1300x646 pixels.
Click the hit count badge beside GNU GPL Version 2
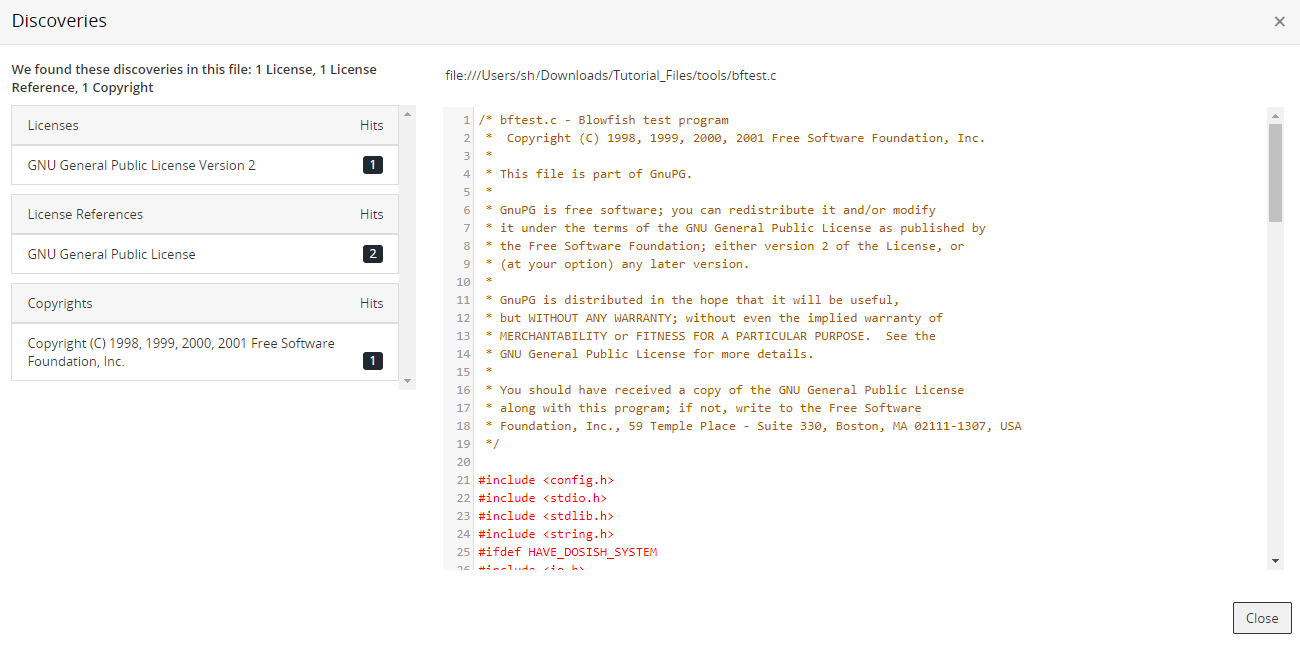point(372,164)
